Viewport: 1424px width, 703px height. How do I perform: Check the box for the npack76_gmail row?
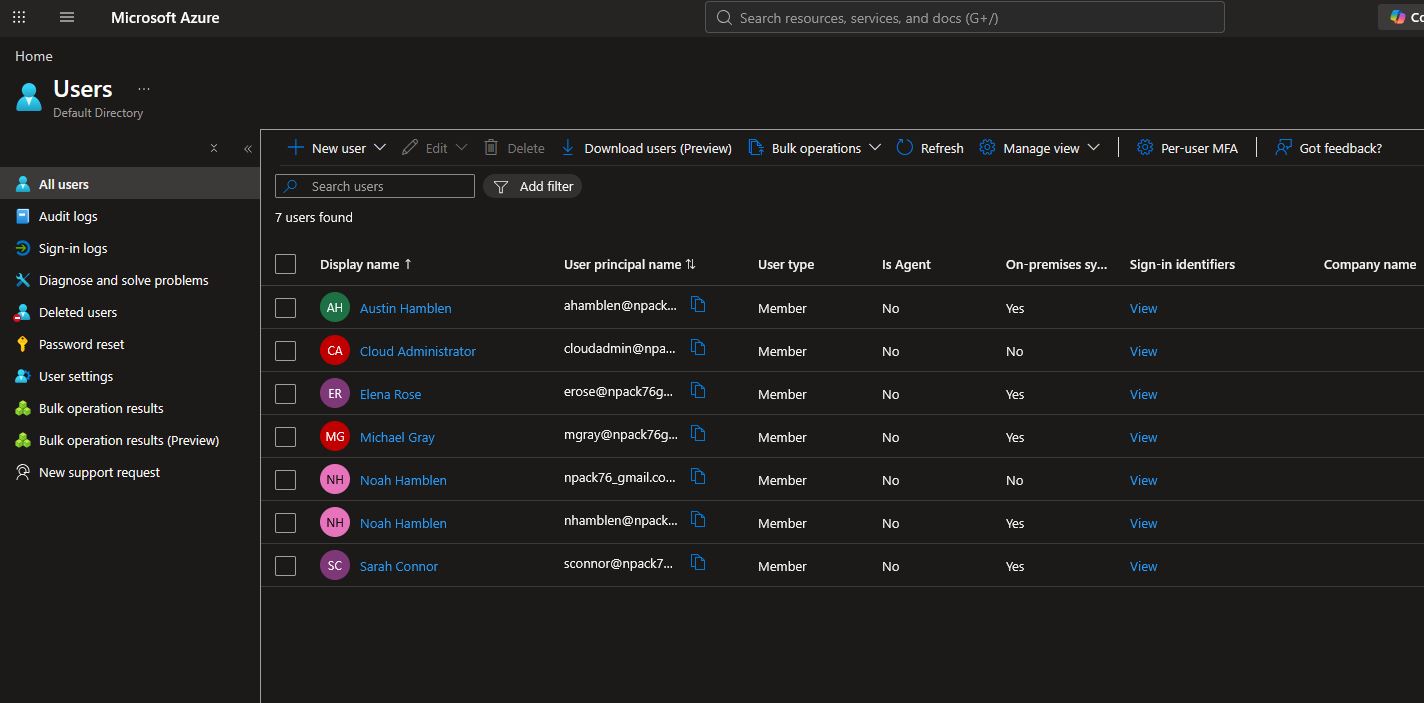pyautogui.click(x=285, y=480)
